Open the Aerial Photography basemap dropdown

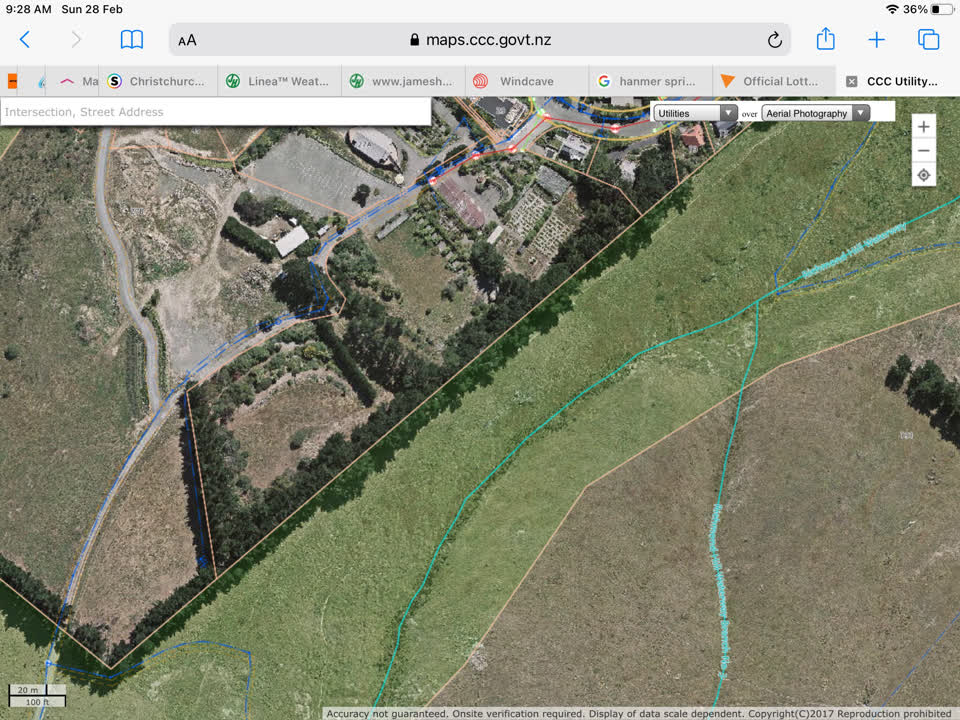[x=816, y=113]
